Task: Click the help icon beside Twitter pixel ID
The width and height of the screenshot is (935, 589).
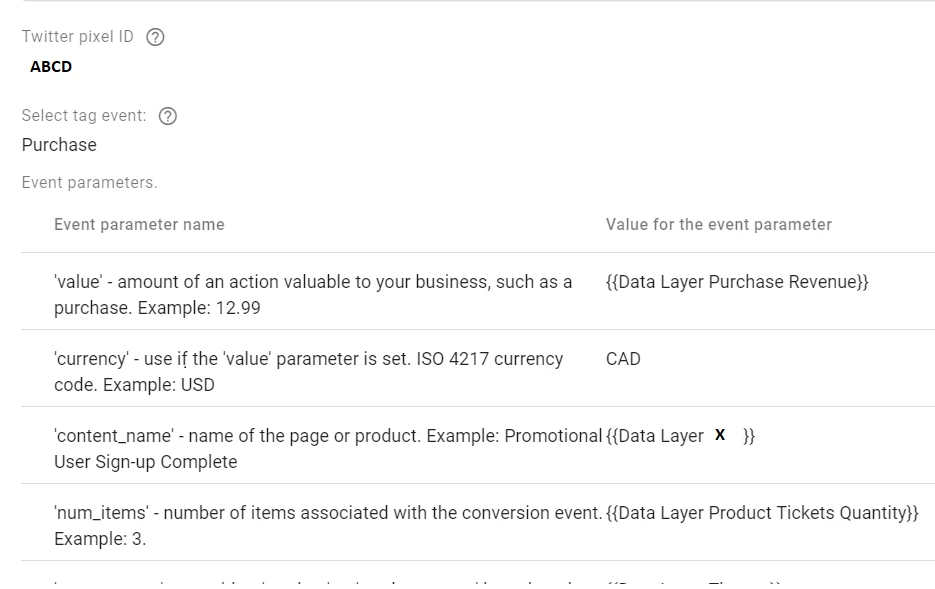Action: [155, 37]
